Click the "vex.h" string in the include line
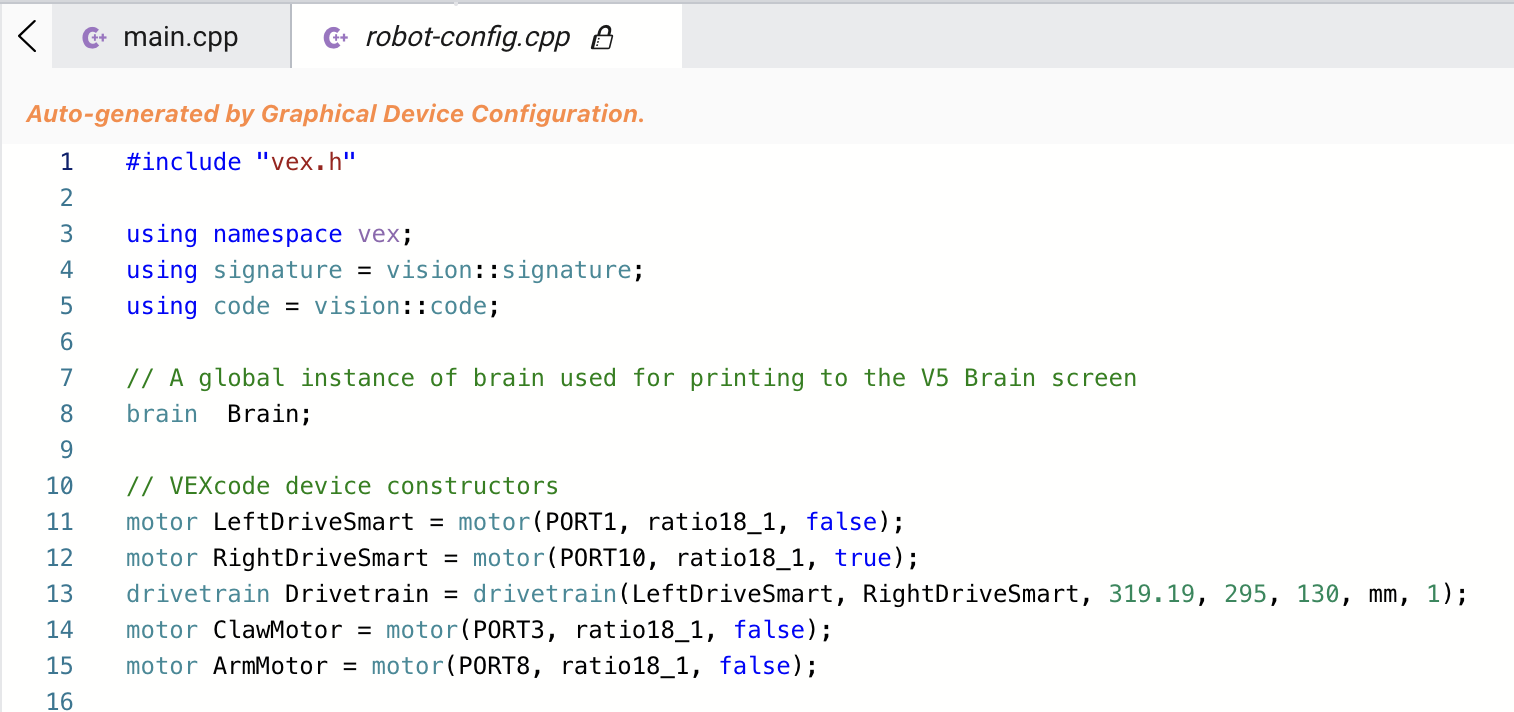 (306, 162)
